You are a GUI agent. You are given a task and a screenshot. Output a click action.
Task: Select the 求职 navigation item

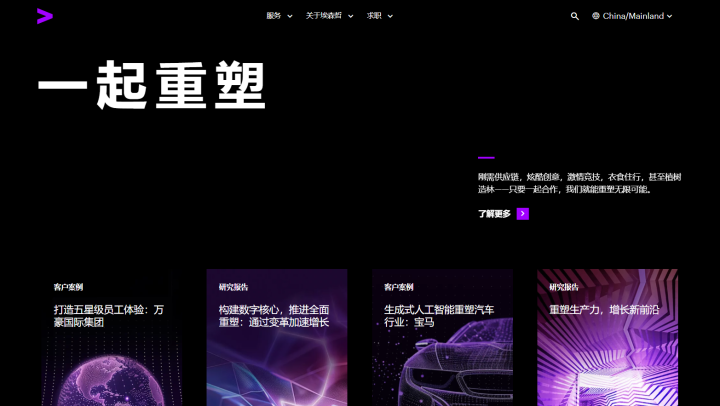pyautogui.click(x=374, y=16)
